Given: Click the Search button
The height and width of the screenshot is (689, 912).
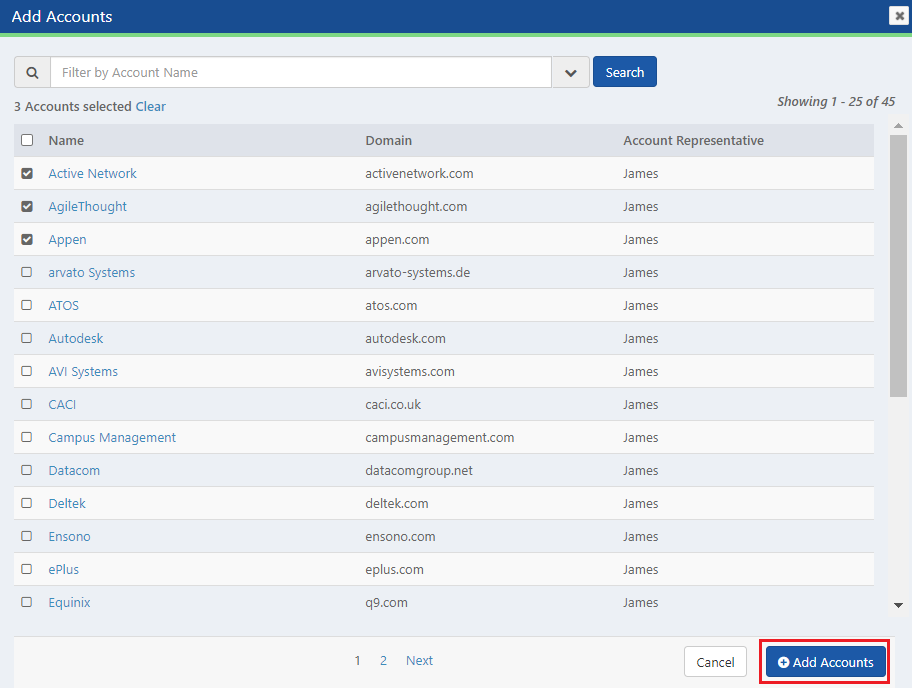Looking at the screenshot, I should (x=625, y=72).
